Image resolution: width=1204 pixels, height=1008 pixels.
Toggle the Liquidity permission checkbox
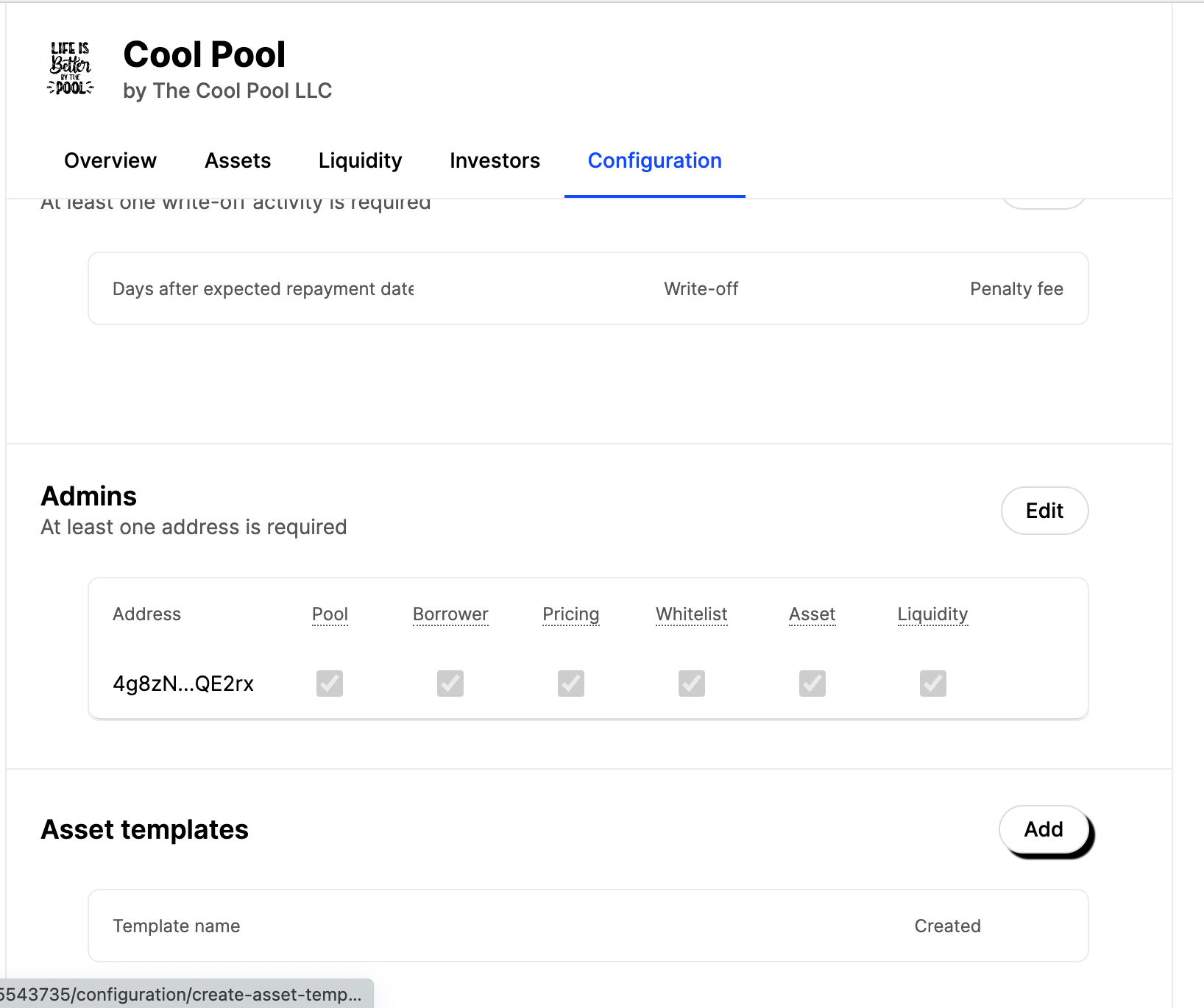coord(932,683)
